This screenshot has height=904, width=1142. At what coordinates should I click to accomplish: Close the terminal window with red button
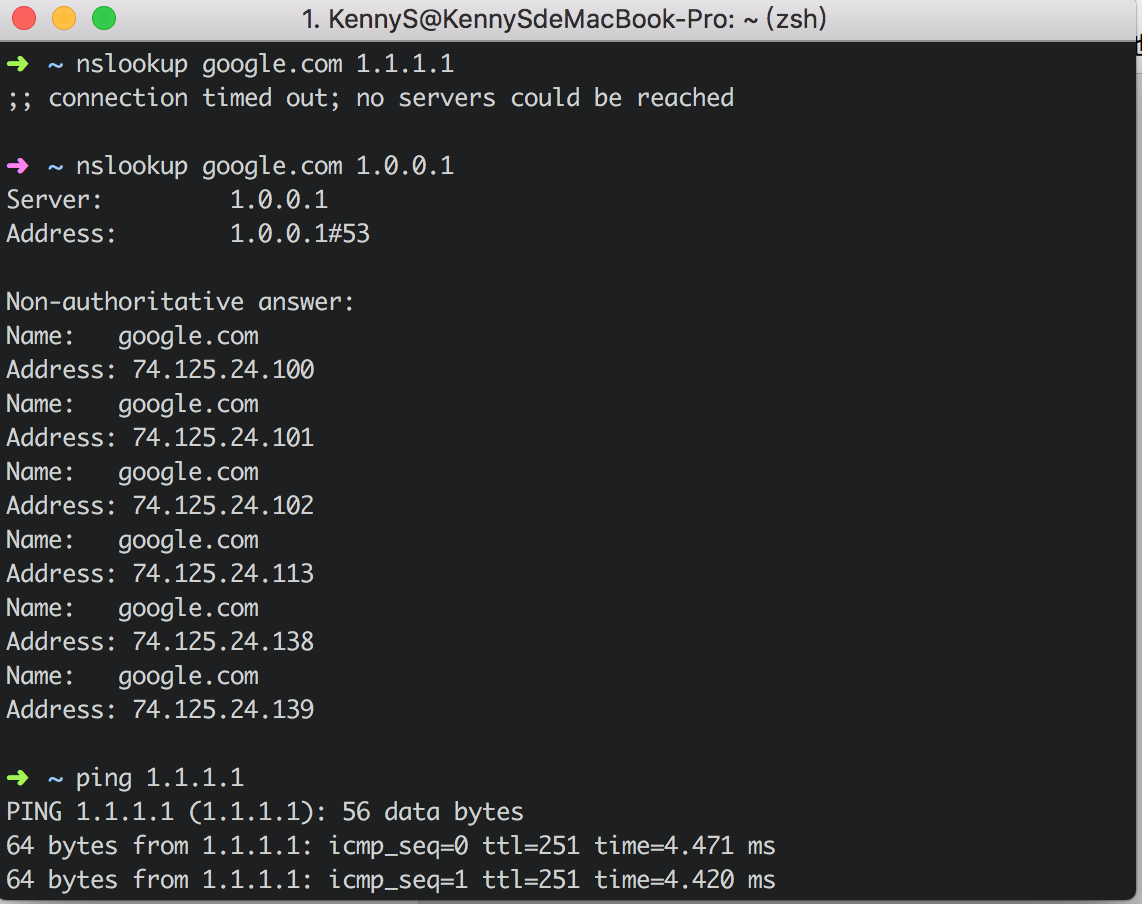(24, 18)
